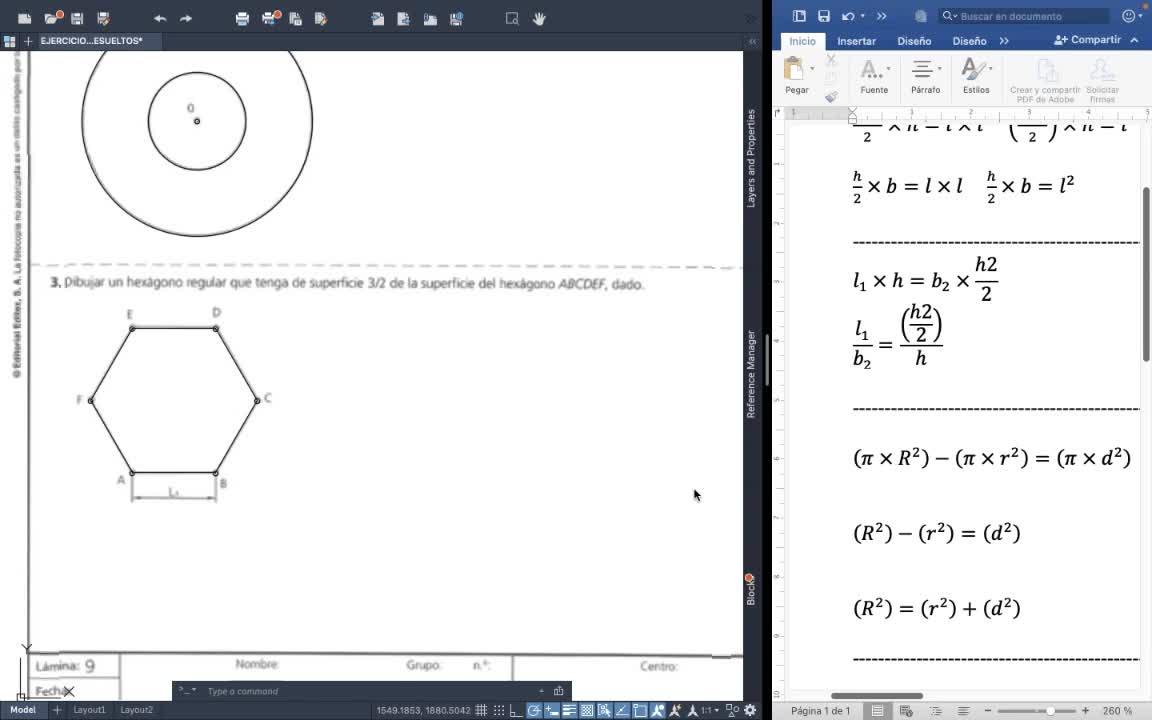Click Página 1 de 1 in Word status bar
The image size is (1152, 720).
click(821, 710)
